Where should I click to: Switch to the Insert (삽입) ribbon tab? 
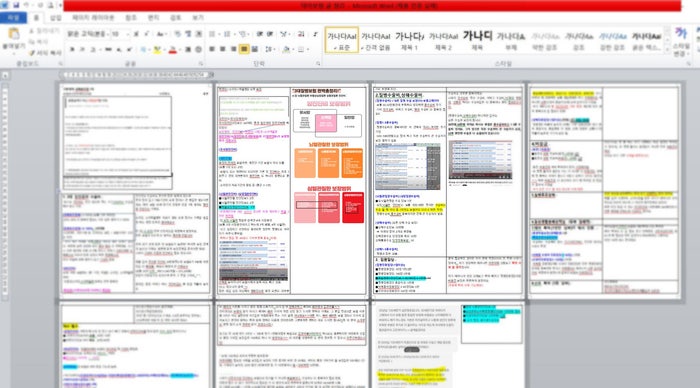point(56,18)
